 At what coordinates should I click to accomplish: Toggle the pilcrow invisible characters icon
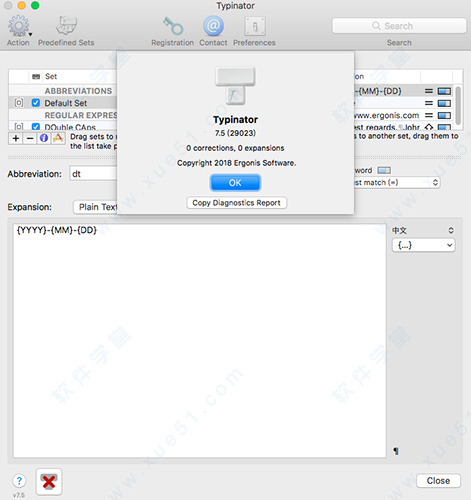tap(396, 451)
